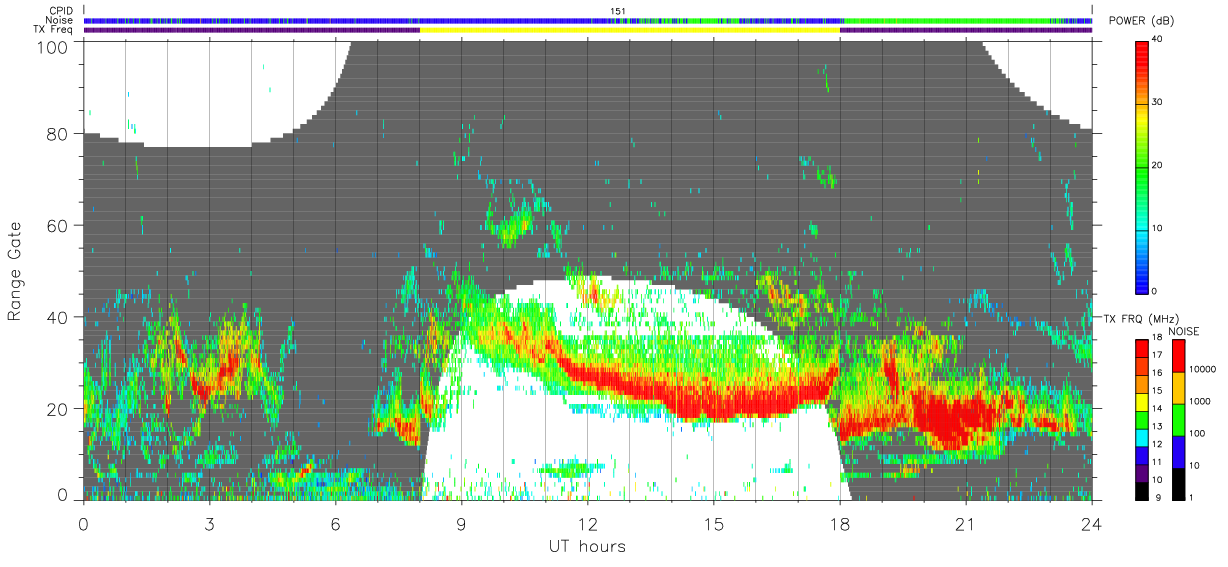
Task: Select the 24 tick on UT hours axis
Action: pos(1091,523)
